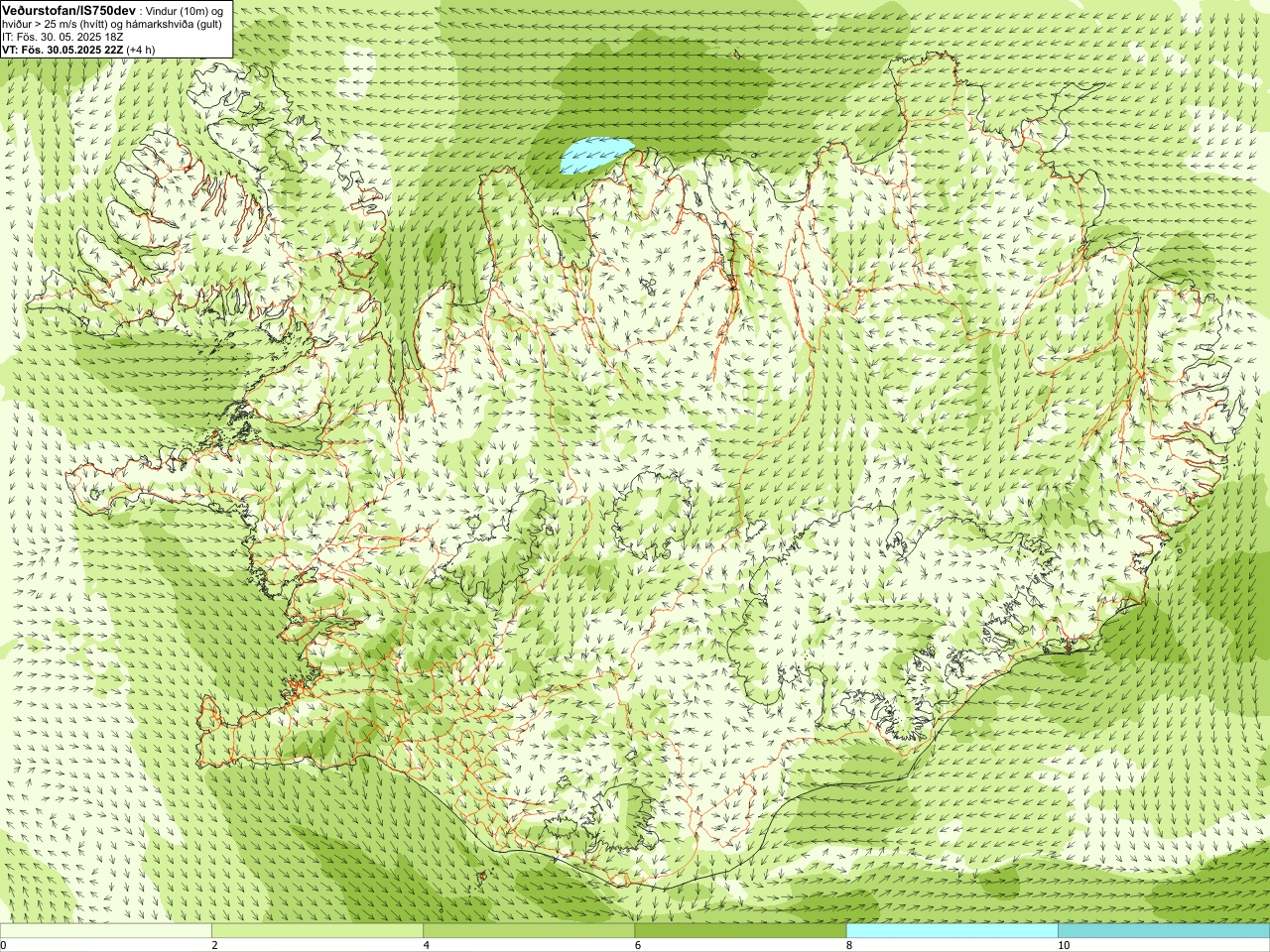Viewport: 1270px width, 952px height.
Task: Click the teal legend band above 10 m/s
Action: 1164,931
